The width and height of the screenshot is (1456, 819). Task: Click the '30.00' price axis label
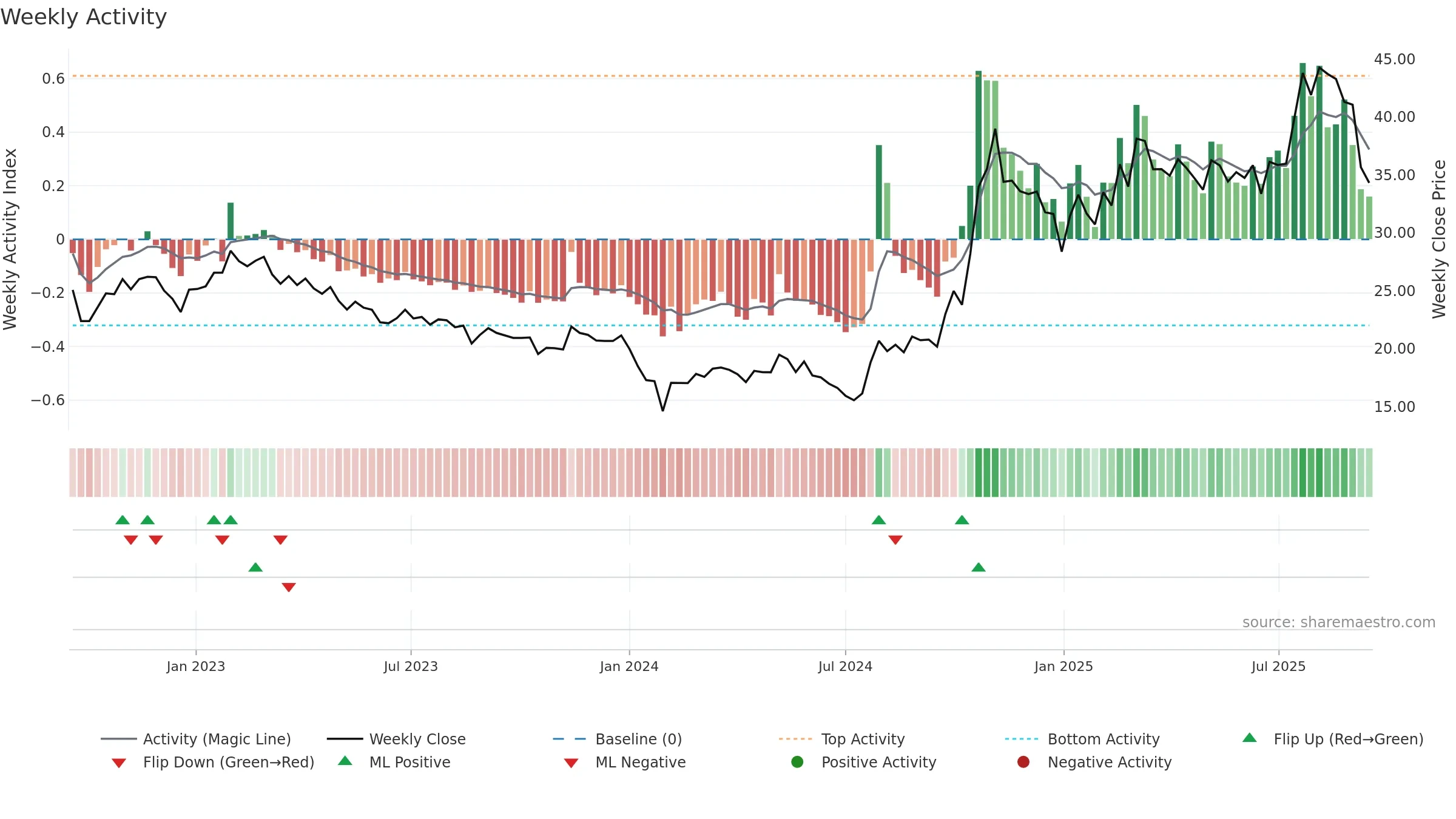[x=1395, y=233]
